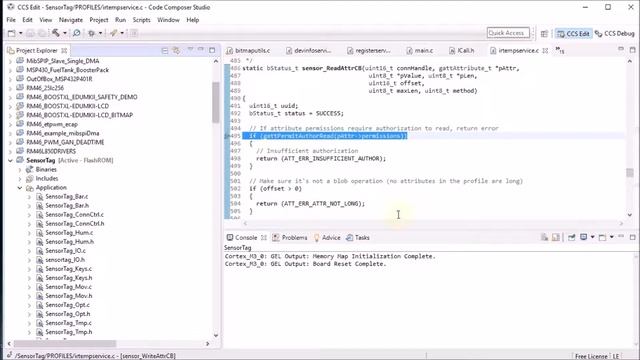The image size is (640, 360).
Task: Open dropdown arrow next to Build hammer
Action: [64, 33]
